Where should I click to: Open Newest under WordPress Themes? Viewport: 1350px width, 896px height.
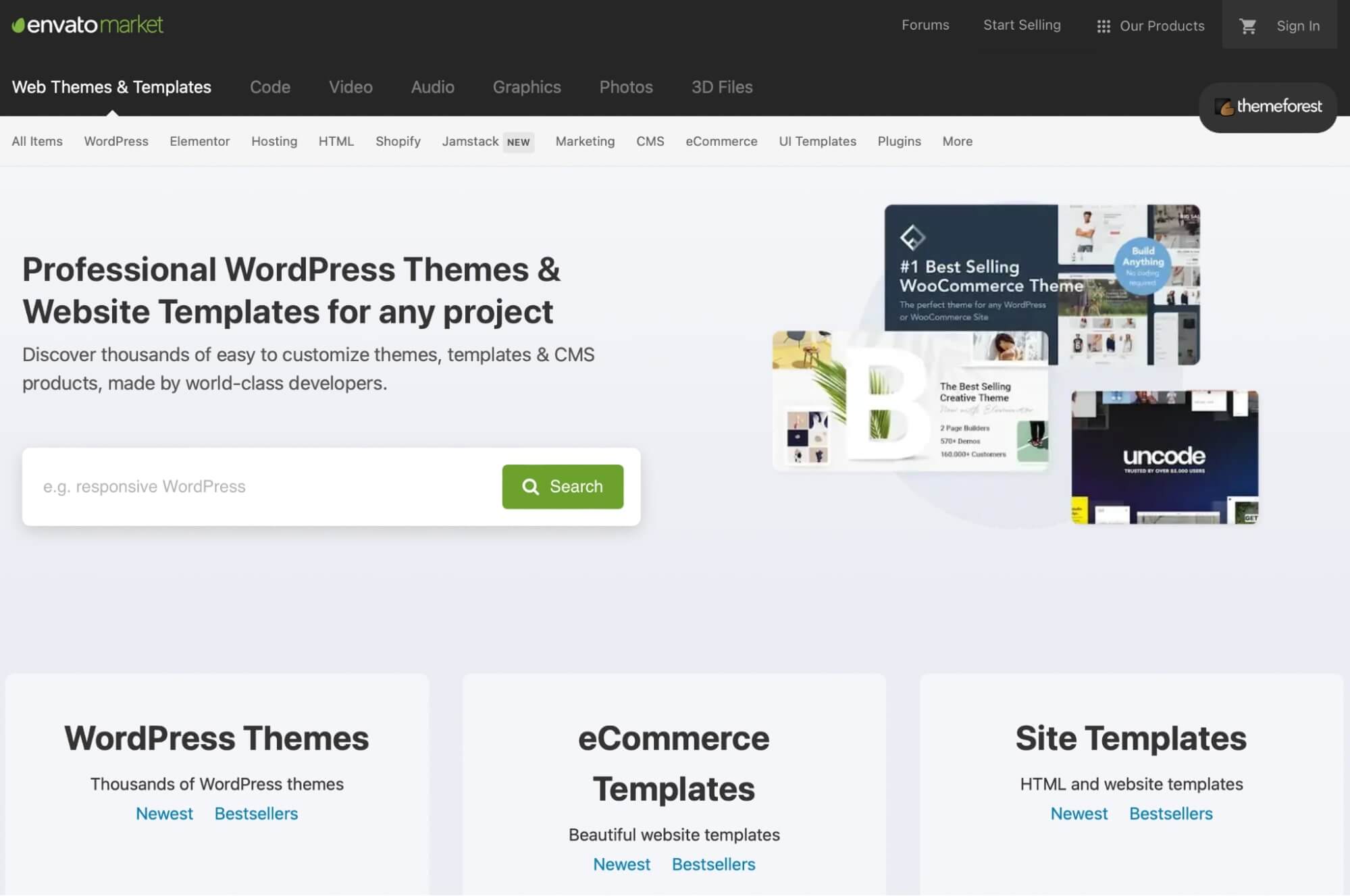164,814
